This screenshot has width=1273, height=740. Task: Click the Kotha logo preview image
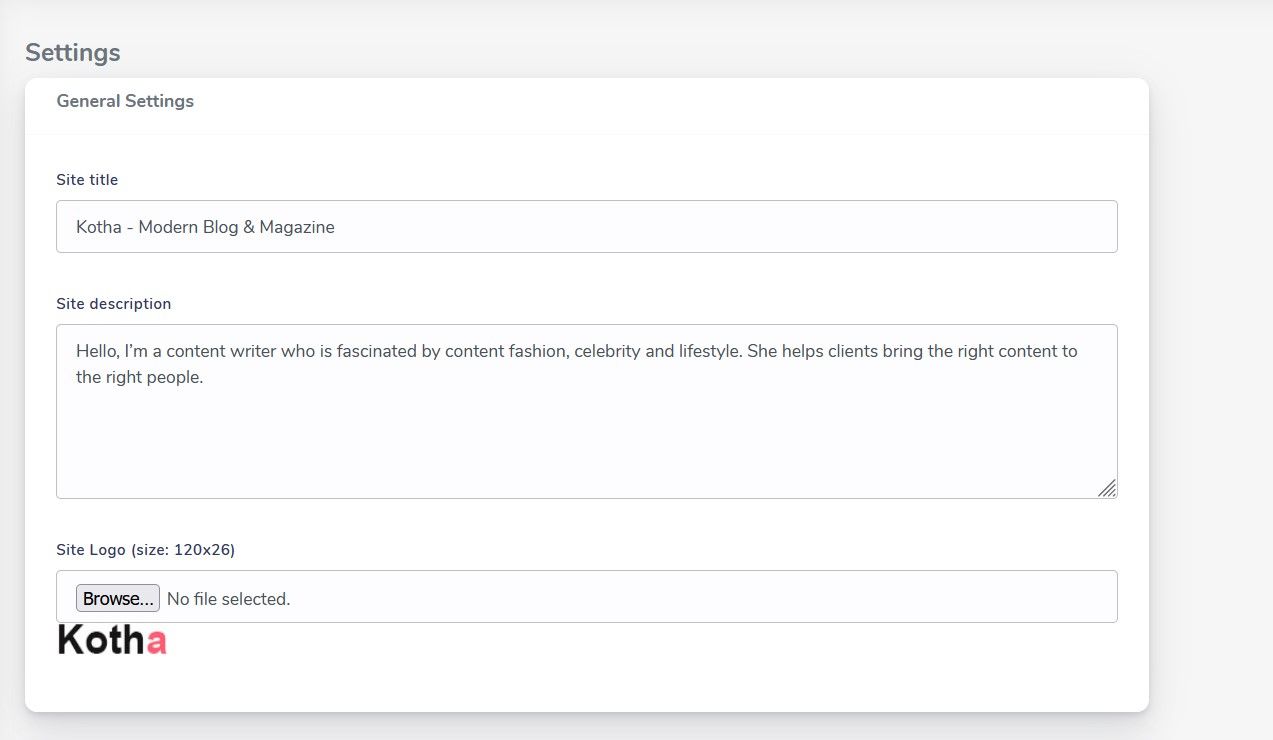click(111, 640)
